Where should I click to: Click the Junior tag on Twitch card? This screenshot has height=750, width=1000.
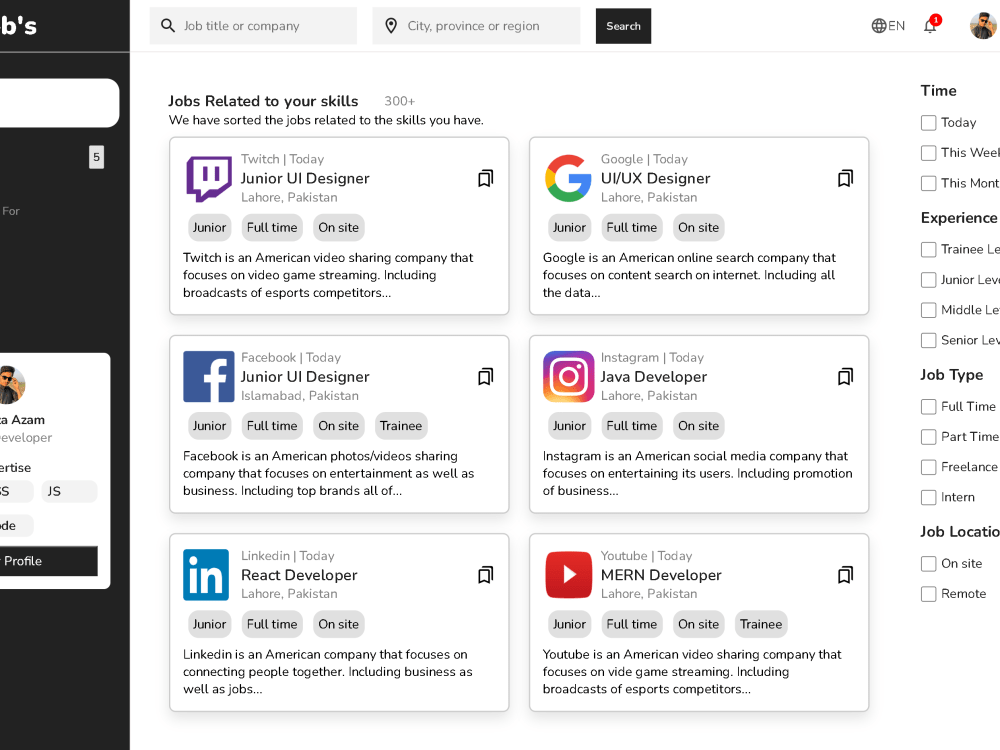point(209,228)
